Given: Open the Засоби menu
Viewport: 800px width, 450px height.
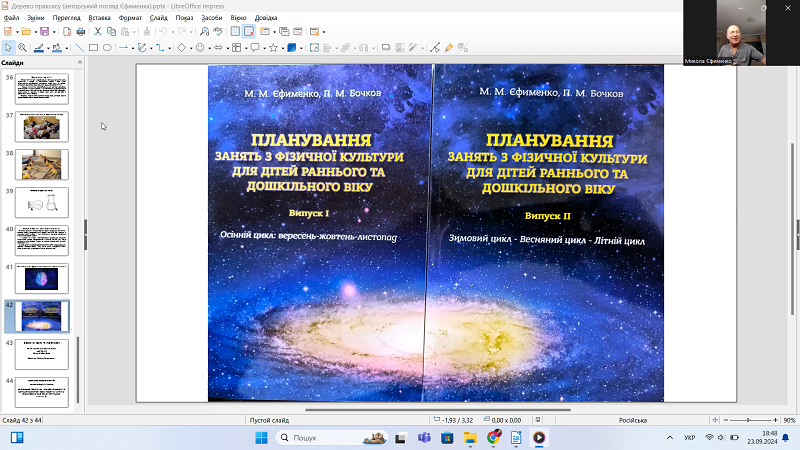Looking at the screenshot, I should pos(212,17).
